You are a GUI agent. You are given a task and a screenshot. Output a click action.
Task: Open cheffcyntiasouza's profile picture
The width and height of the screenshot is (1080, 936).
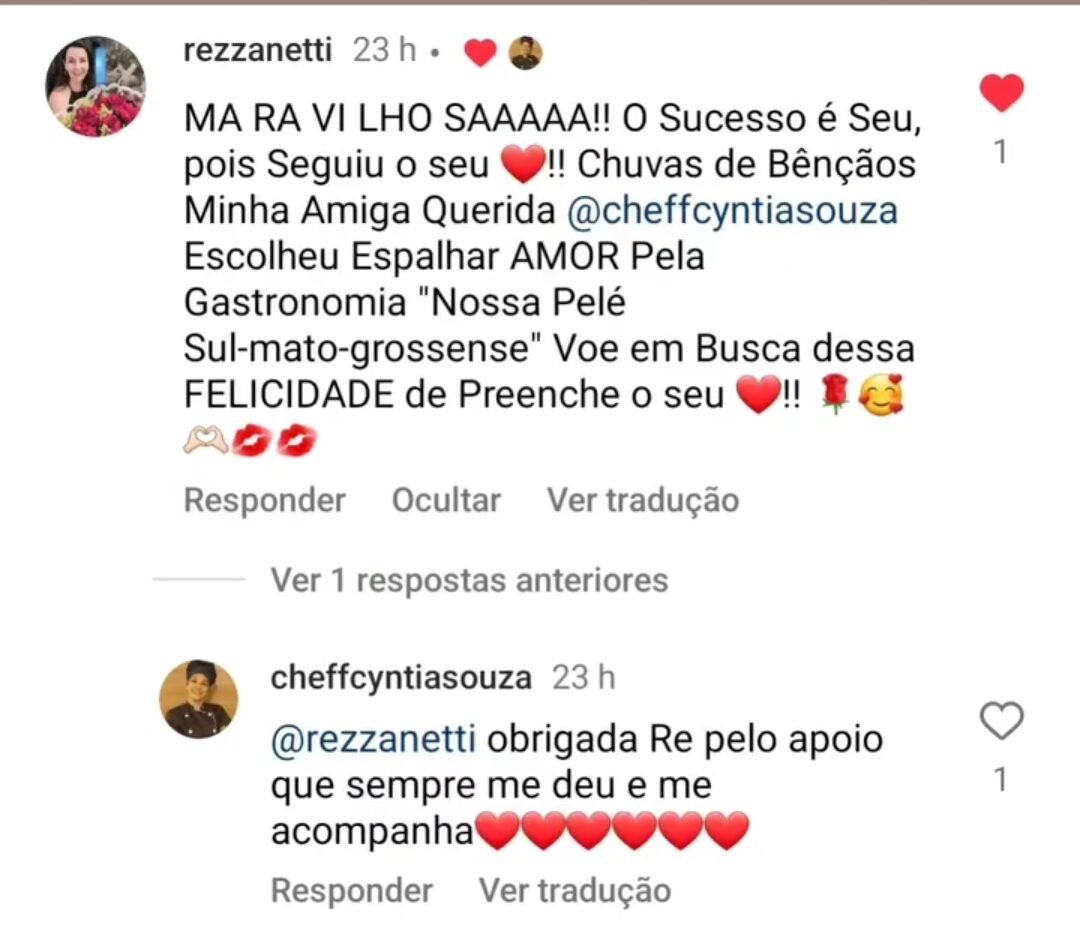[199, 699]
